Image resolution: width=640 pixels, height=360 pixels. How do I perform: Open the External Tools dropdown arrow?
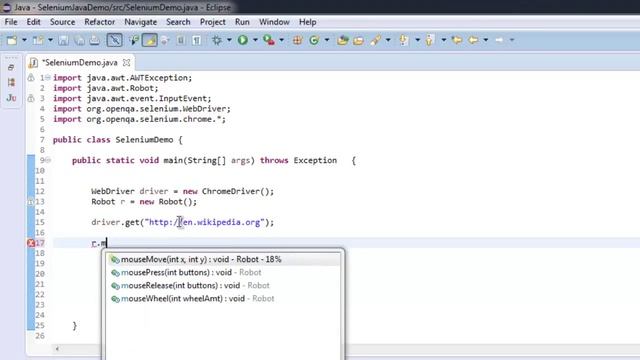tap(281, 40)
